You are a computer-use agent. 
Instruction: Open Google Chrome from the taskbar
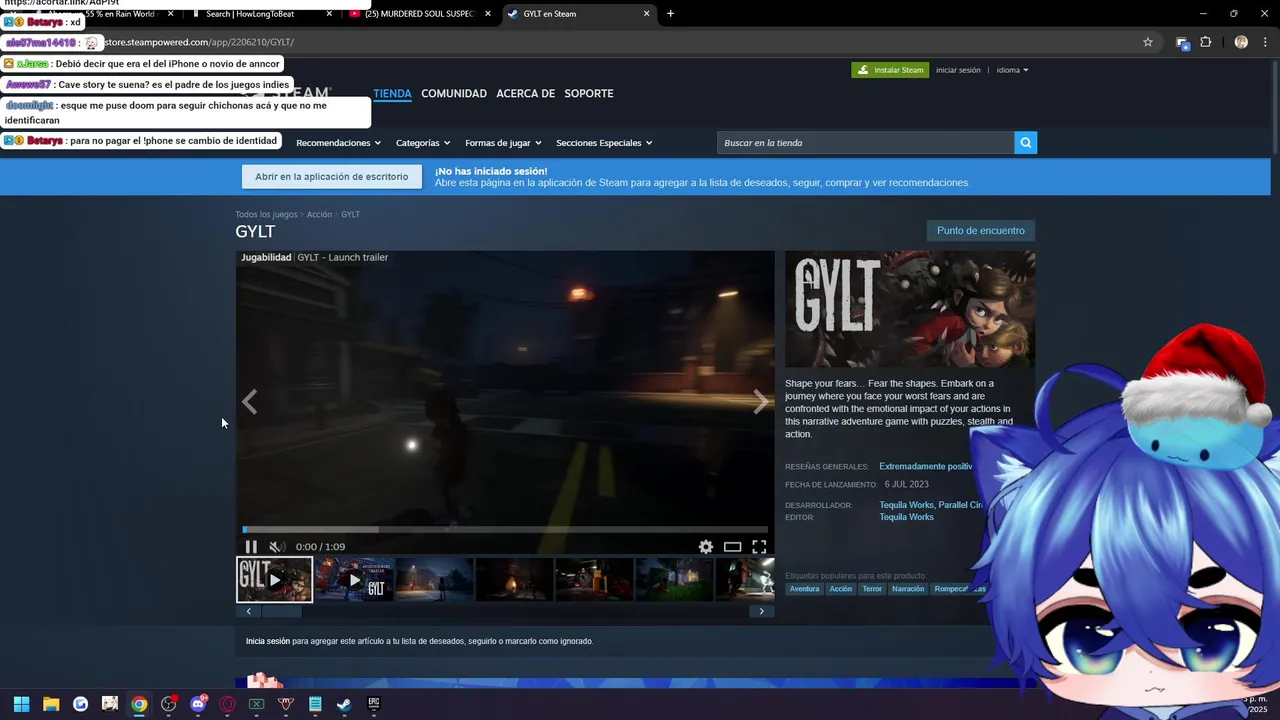click(139, 704)
